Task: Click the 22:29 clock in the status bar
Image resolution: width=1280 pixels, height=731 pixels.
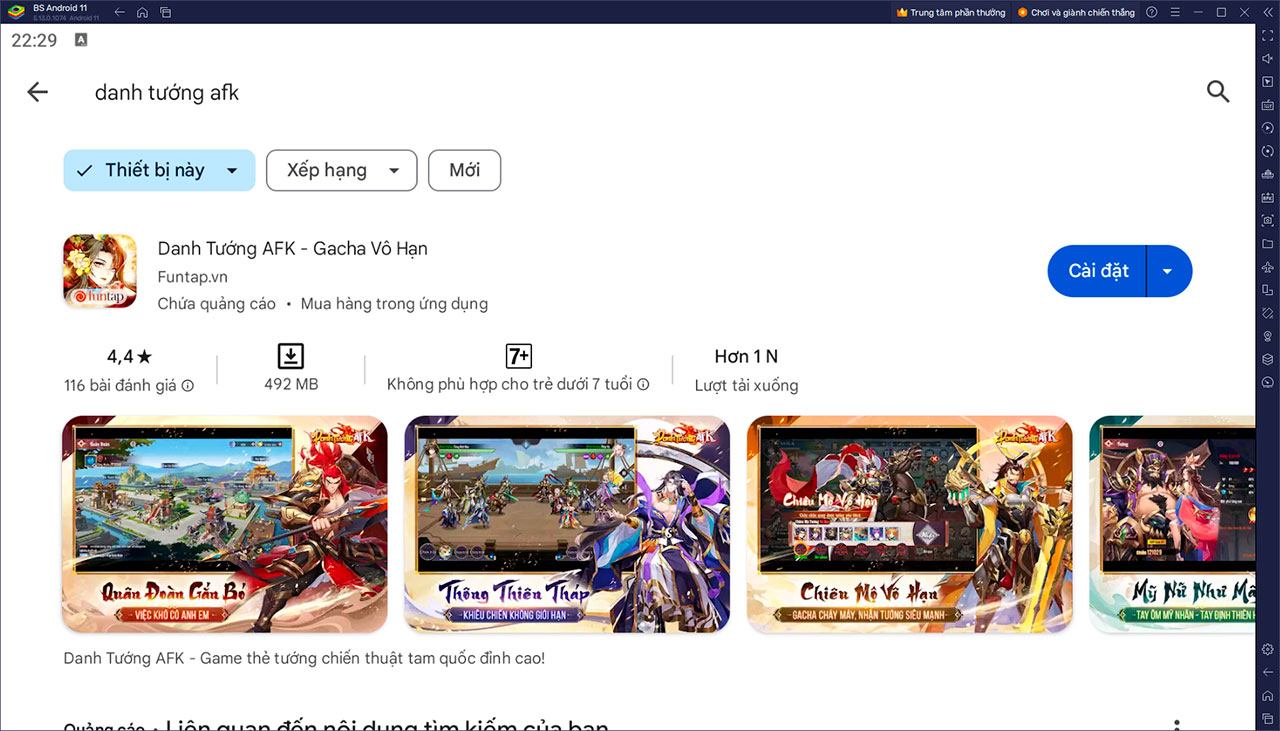Action: pyautogui.click(x=34, y=40)
